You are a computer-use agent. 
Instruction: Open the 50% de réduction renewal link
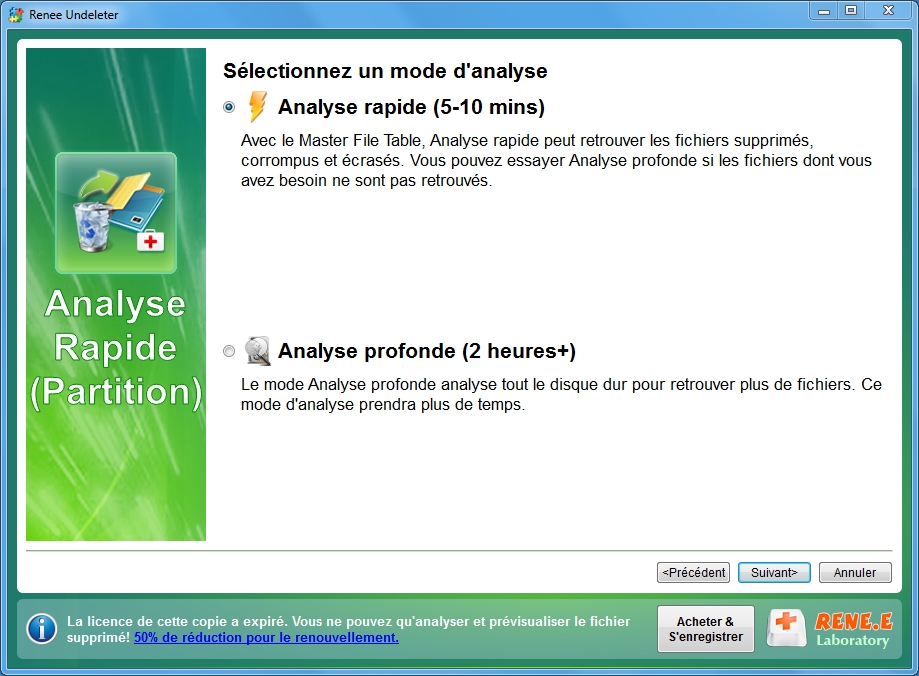point(266,637)
